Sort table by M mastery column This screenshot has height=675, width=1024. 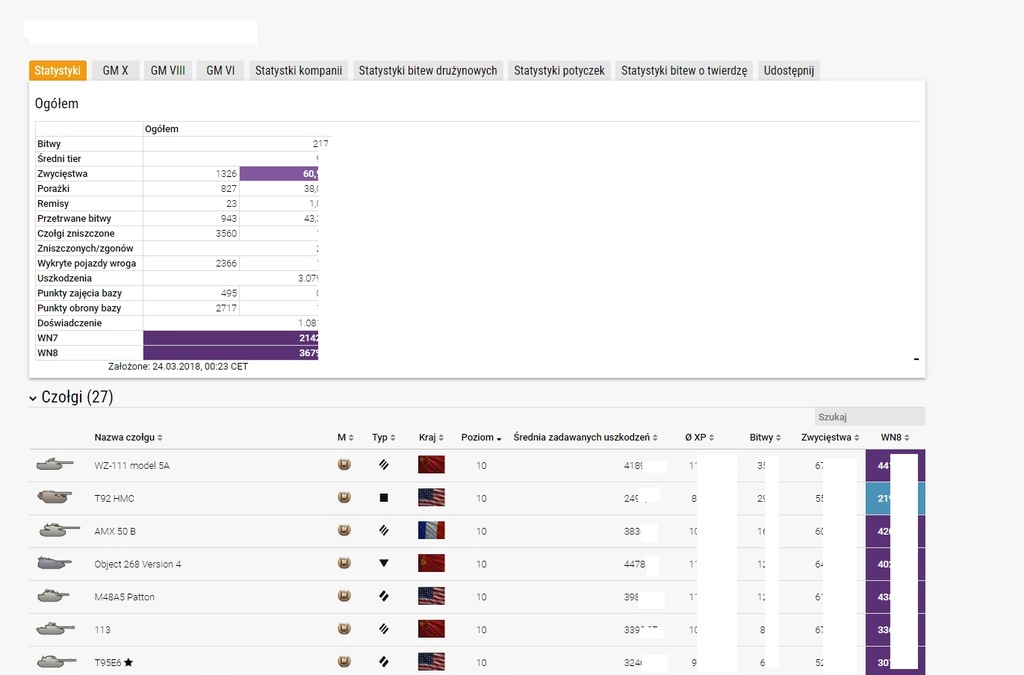pyautogui.click(x=345, y=437)
